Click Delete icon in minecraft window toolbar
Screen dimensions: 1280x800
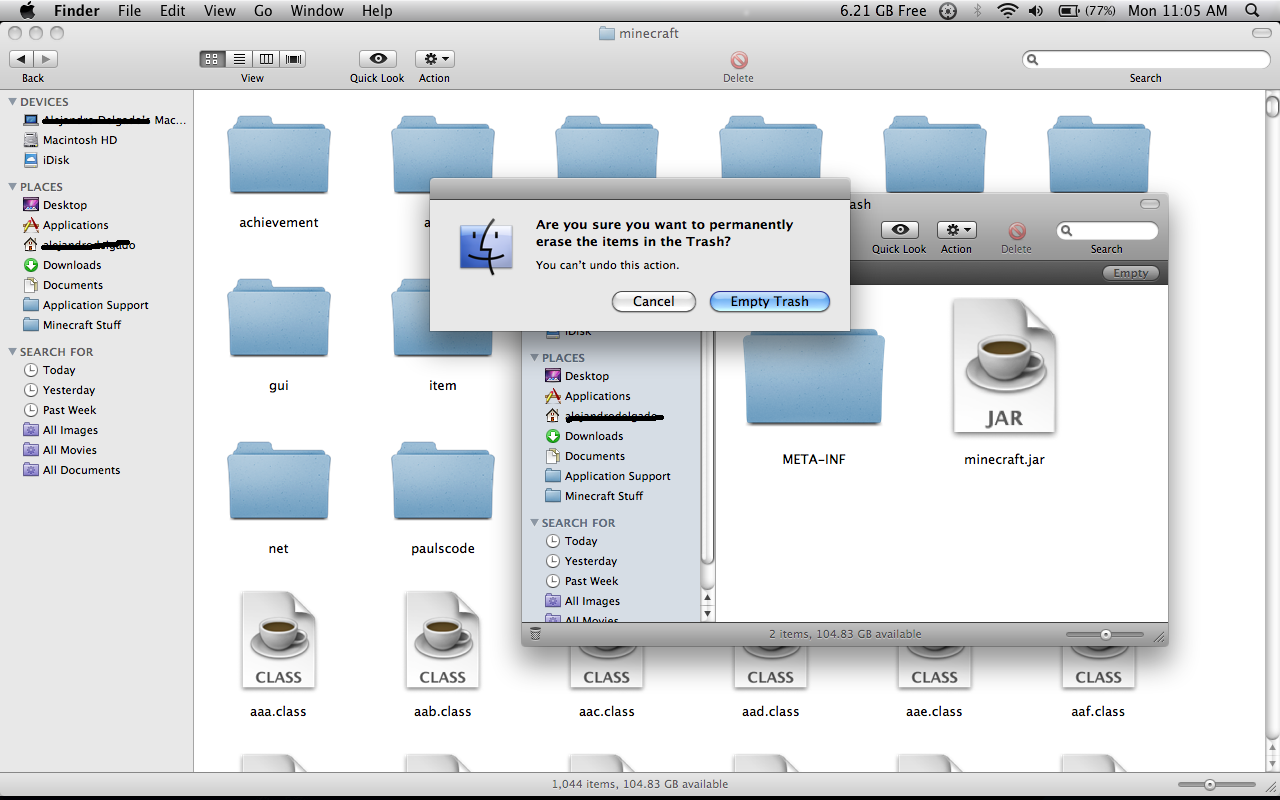[x=739, y=60]
